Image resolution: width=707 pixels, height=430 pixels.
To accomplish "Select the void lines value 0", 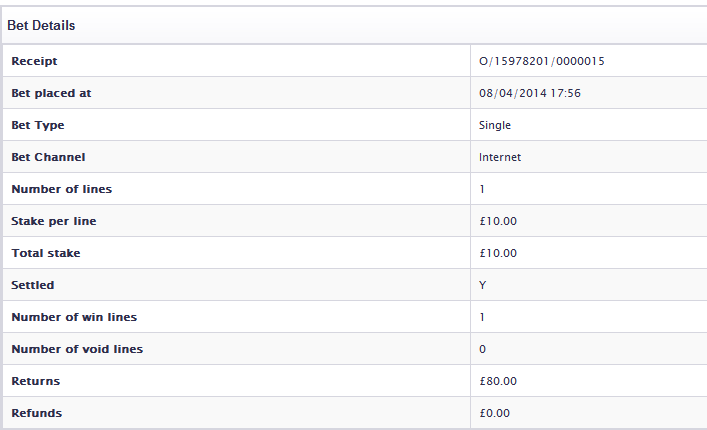I will click(483, 349).
